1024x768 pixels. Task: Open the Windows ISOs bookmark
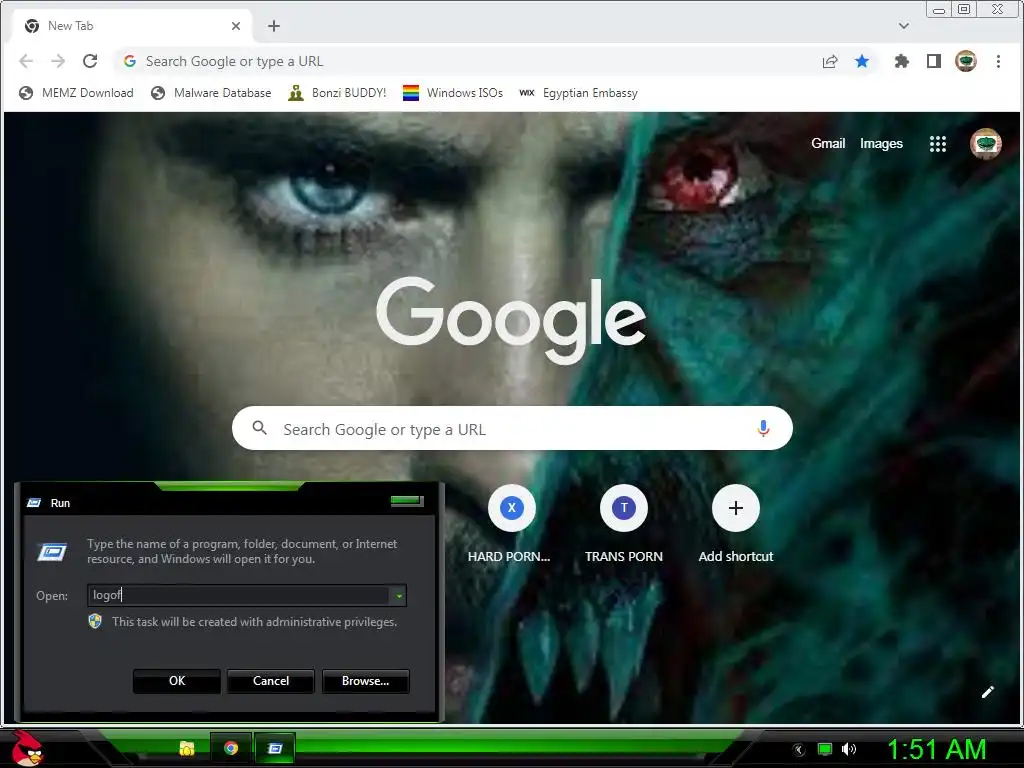click(453, 93)
